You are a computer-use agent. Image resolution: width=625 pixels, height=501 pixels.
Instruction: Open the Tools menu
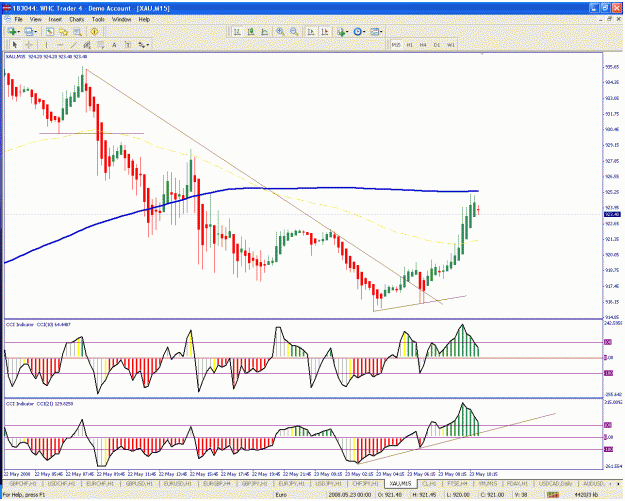pyautogui.click(x=98, y=19)
